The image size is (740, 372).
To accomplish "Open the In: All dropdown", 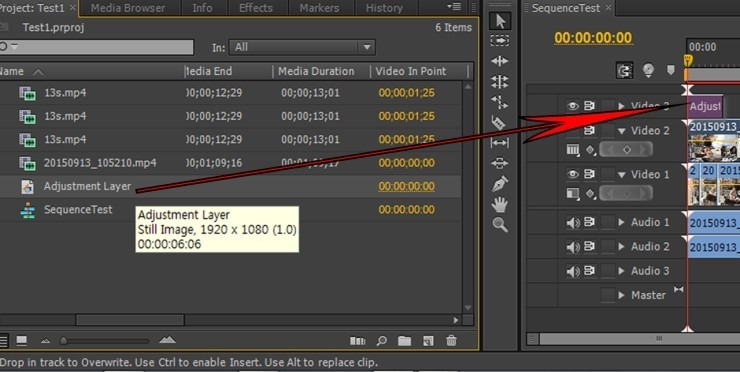I will [302, 47].
